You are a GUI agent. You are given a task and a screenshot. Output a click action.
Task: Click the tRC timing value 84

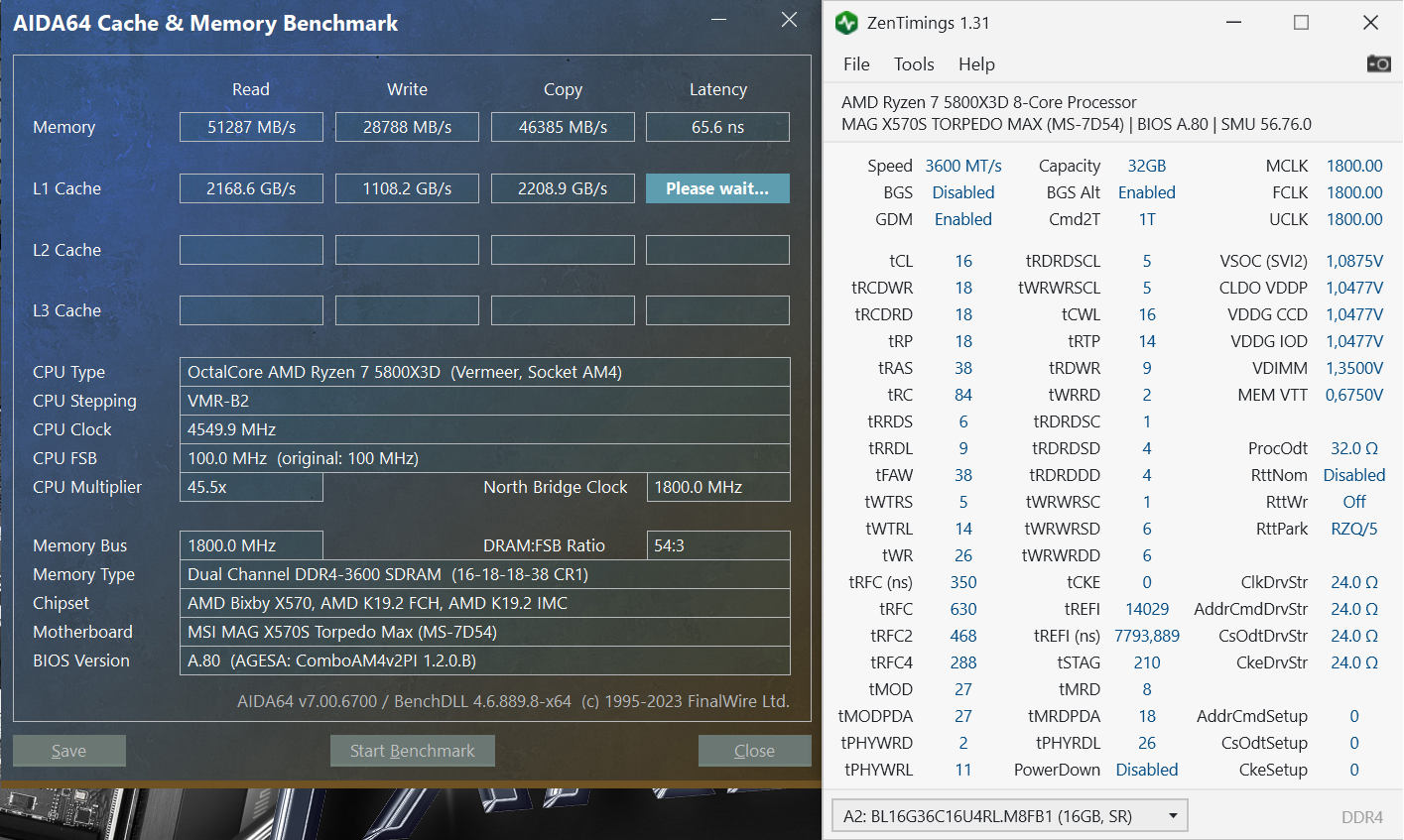[963, 395]
